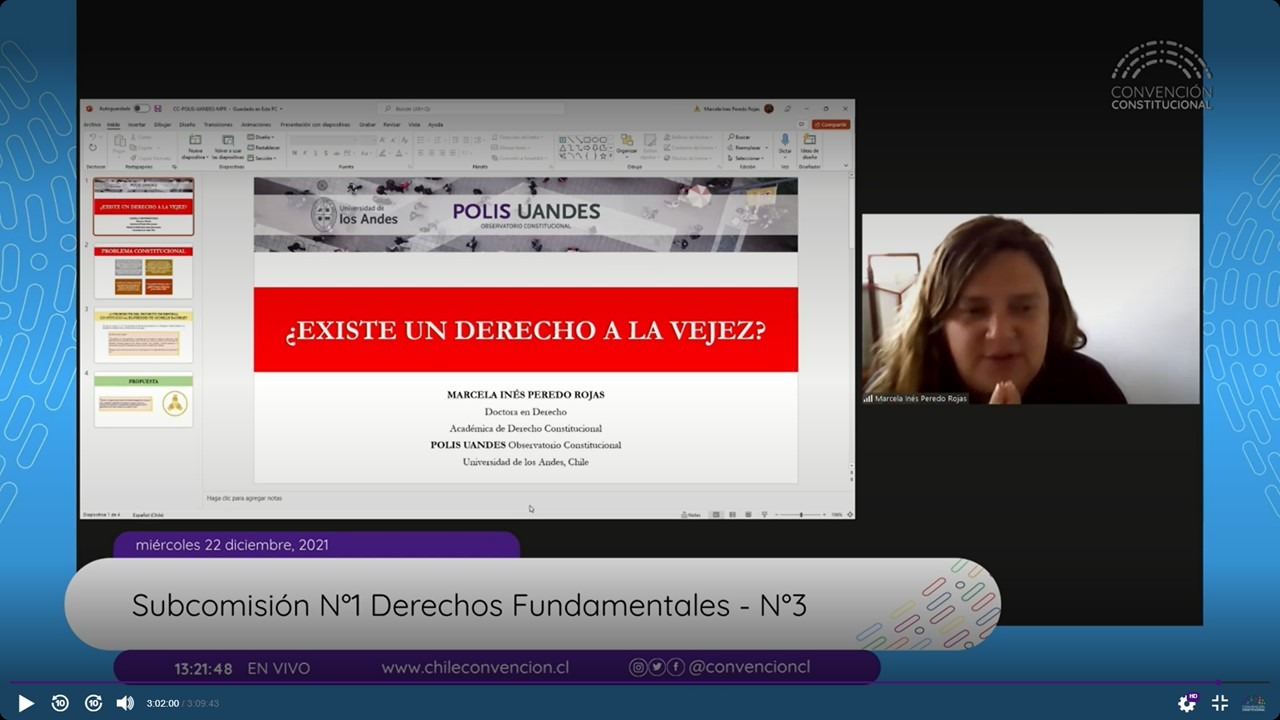Play the video

pos(26,703)
